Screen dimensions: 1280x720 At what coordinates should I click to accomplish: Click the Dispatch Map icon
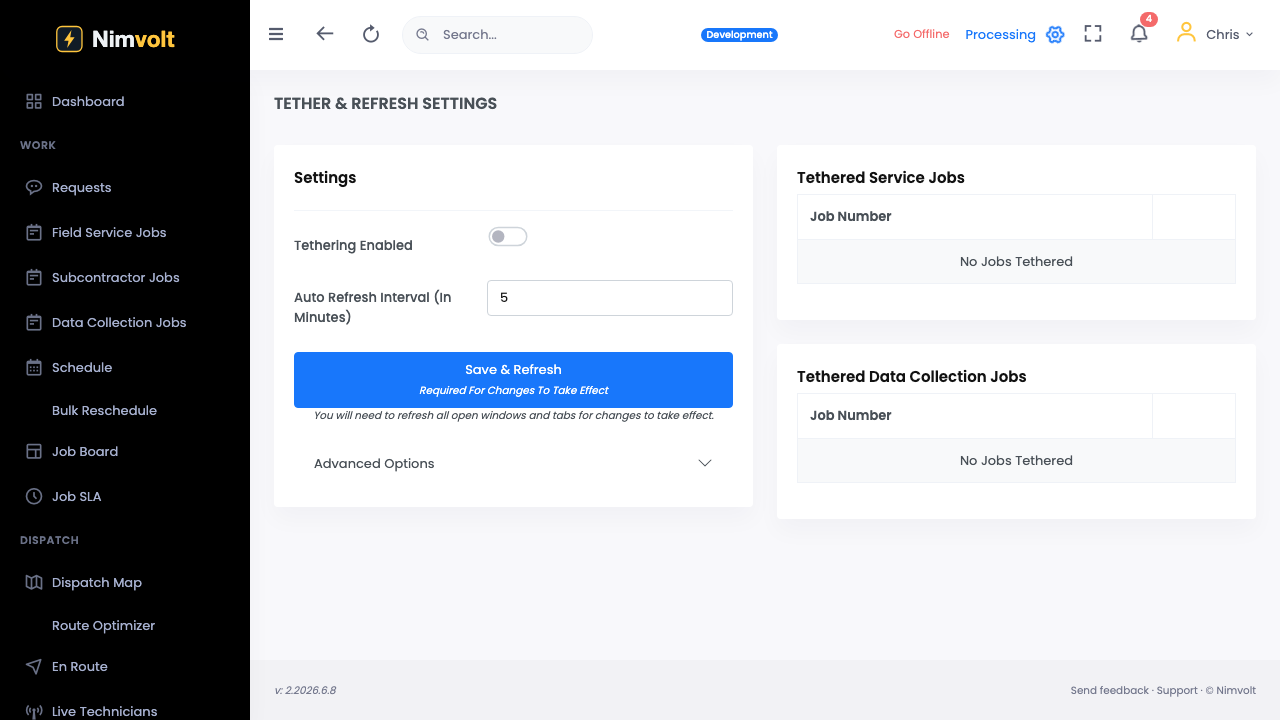34,582
